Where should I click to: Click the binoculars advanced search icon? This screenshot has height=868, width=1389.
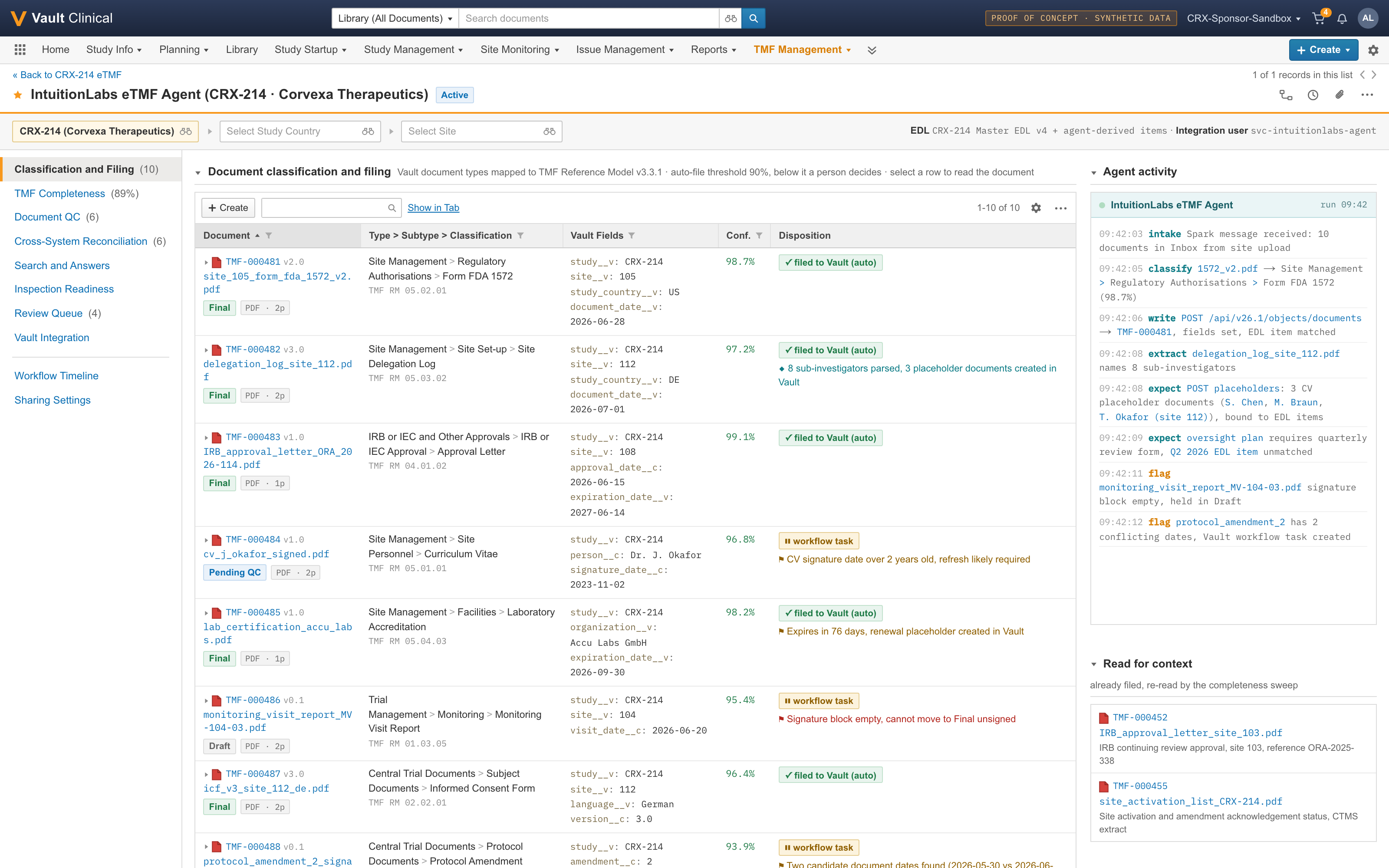point(730,18)
